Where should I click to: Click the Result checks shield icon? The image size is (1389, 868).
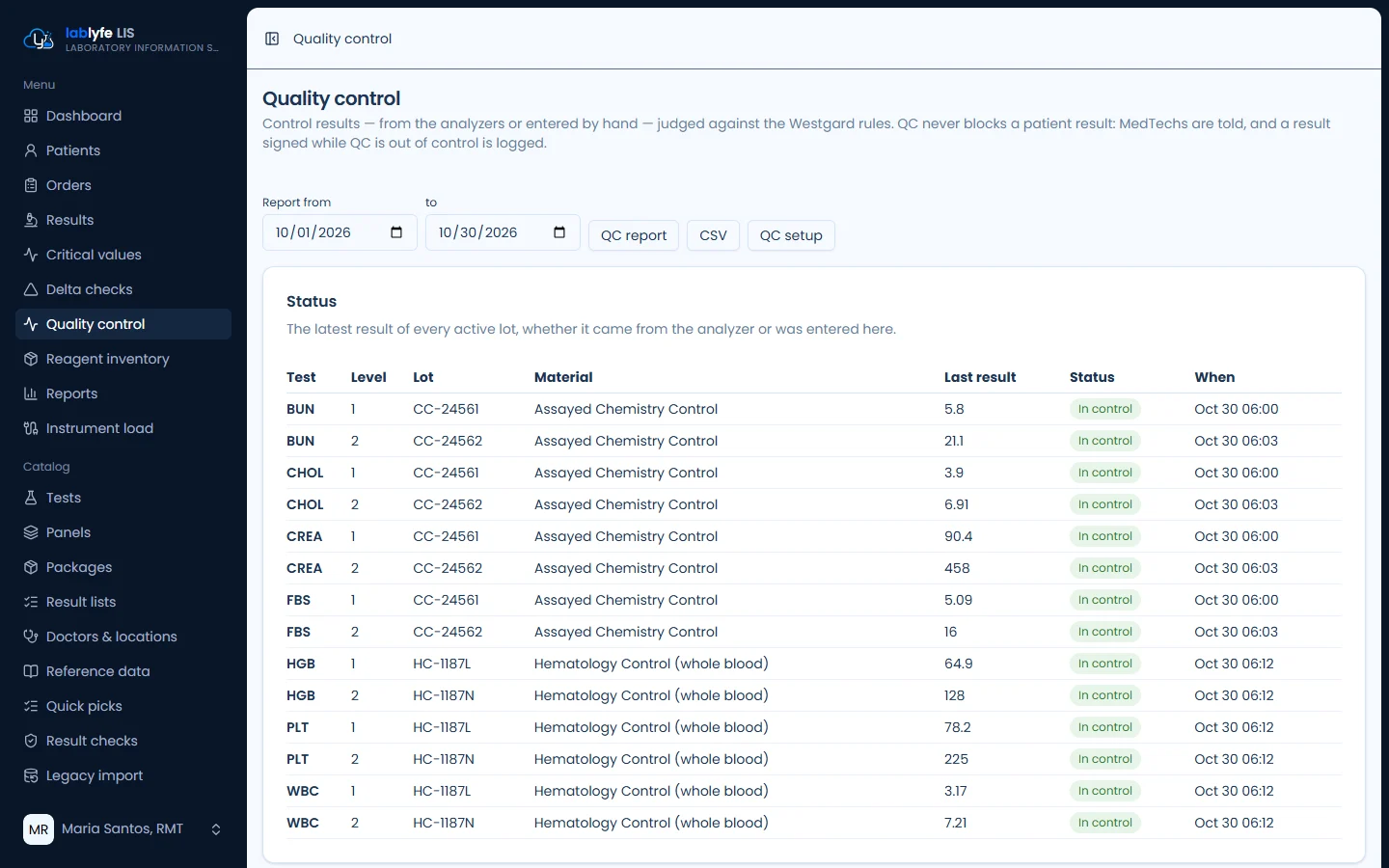point(31,741)
